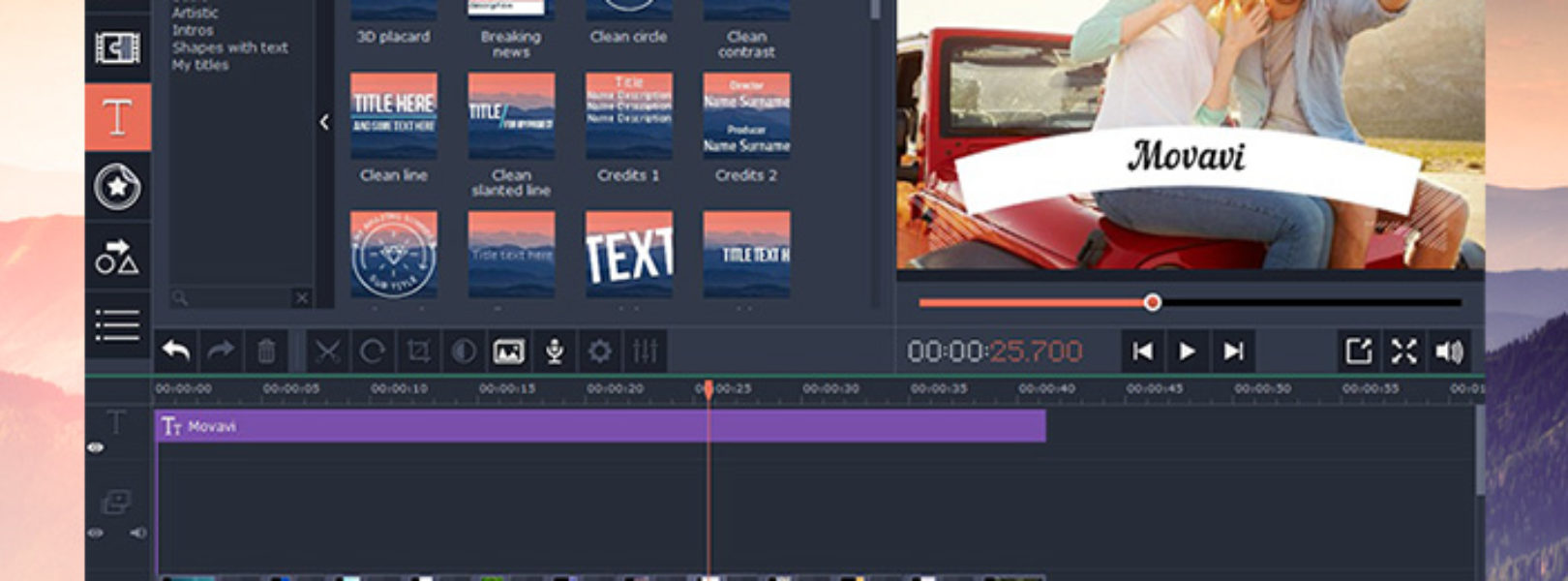Select the purple Movavi title clip
Screen dimensions: 1568x581
click(x=600, y=426)
